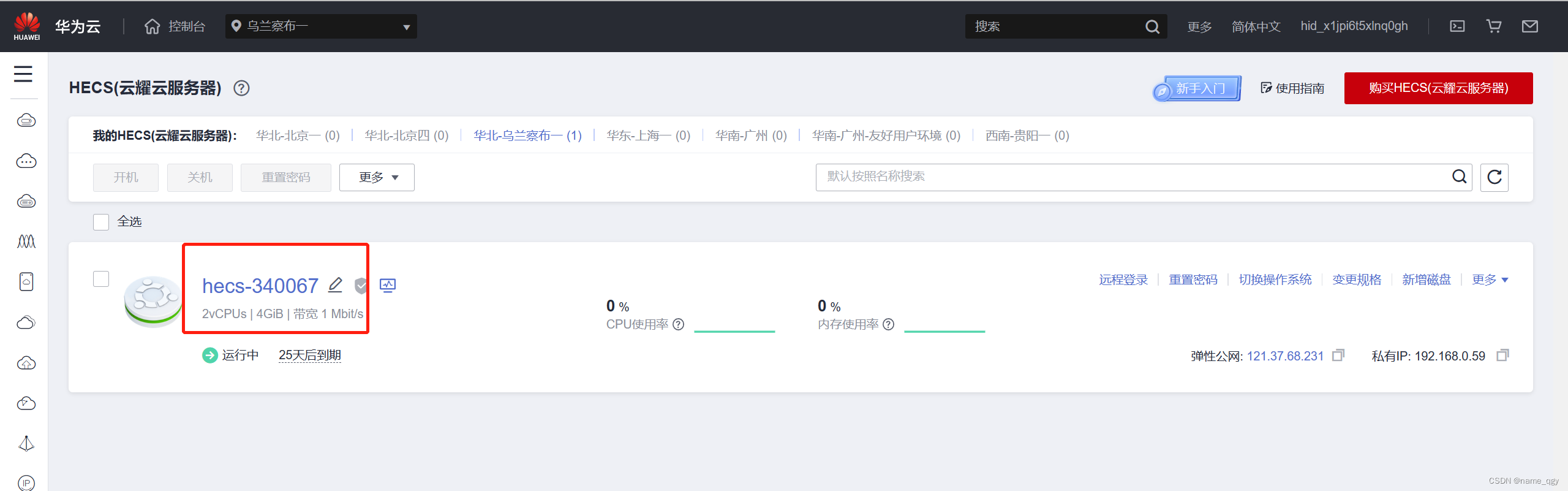Image resolution: width=1568 pixels, height=491 pixels.
Task: Click the CPU usage progress bar
Action: 734,331
